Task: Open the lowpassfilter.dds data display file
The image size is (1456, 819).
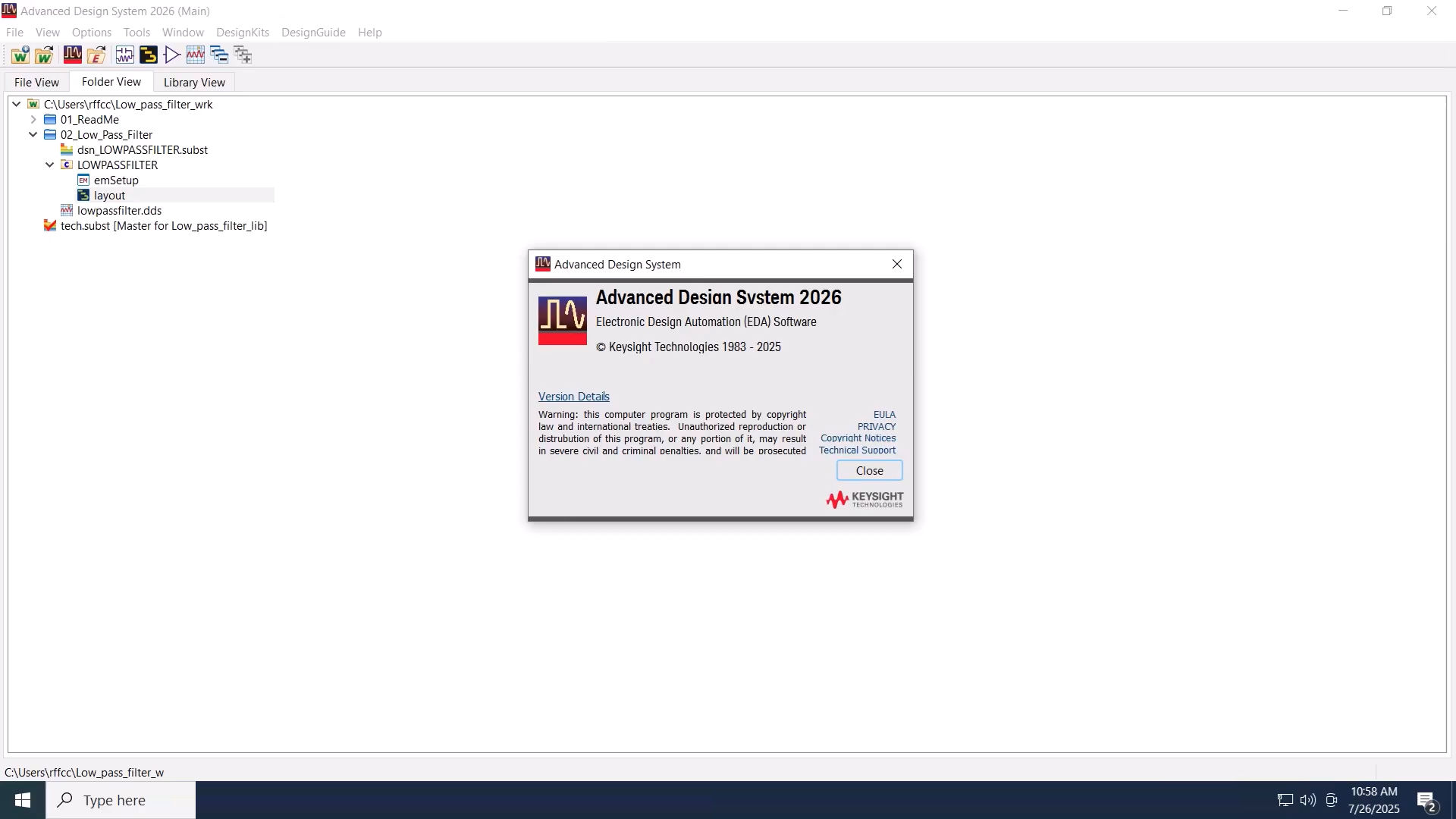Action: [x=120, y=210]
